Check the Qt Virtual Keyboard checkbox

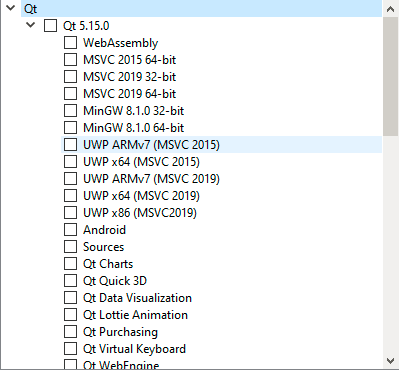70,349
